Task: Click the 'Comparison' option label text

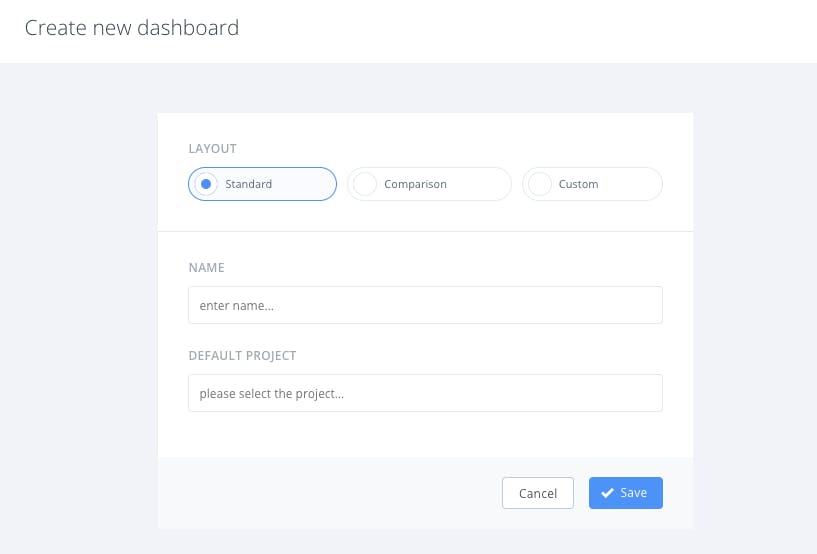Action: click(415, 184)
